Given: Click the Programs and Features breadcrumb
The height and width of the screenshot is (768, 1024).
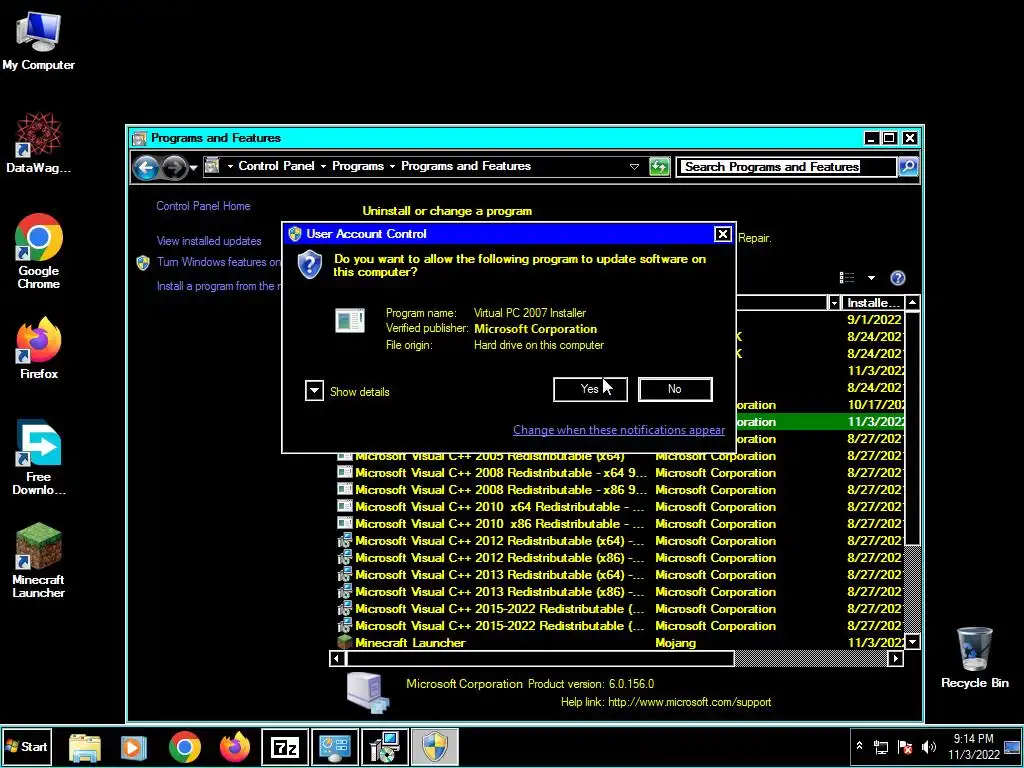Looking at the screenshot, I should (466, 166).
